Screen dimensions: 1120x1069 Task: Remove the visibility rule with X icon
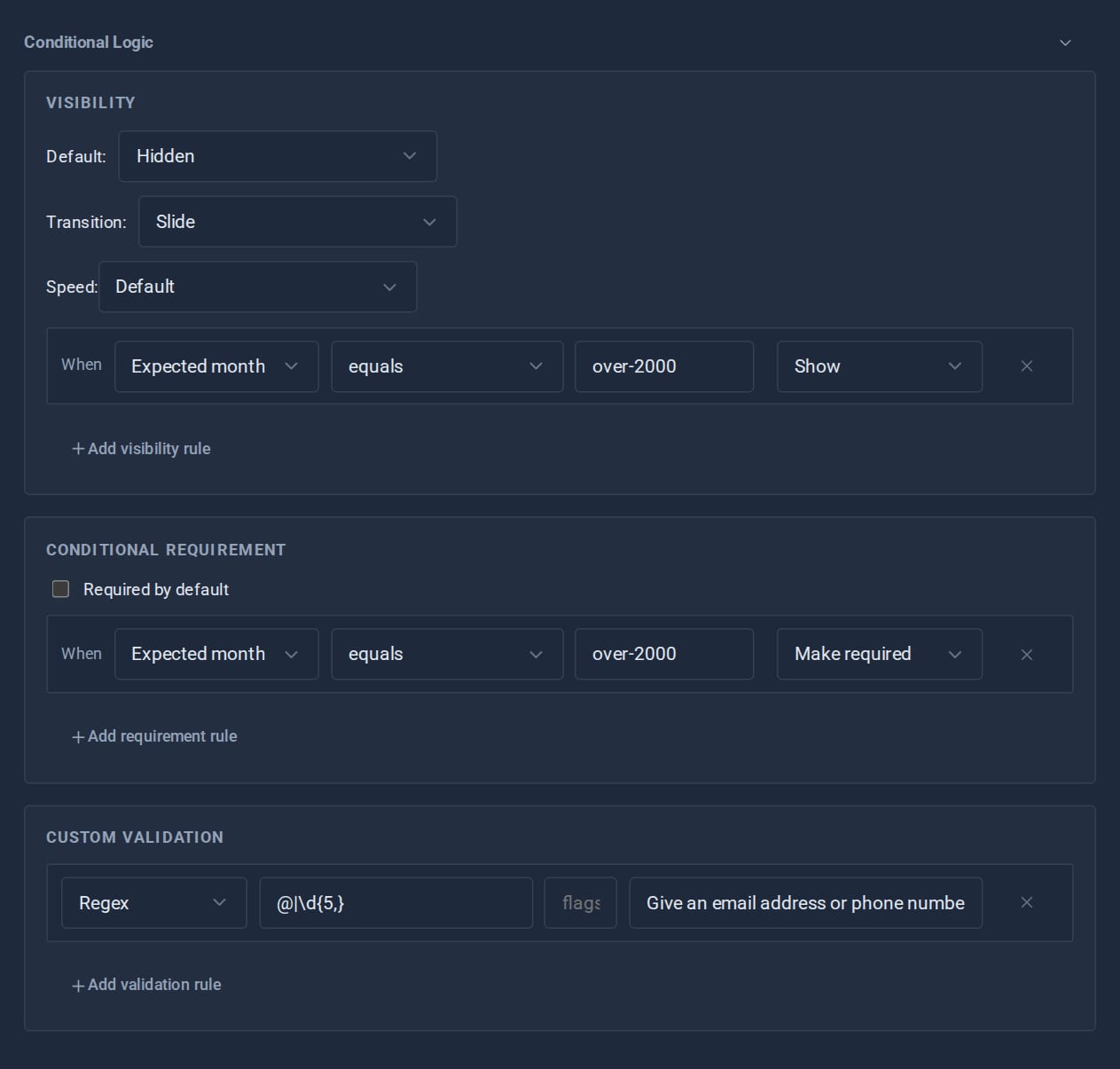pyautogui.click(x=1027, y=366)
